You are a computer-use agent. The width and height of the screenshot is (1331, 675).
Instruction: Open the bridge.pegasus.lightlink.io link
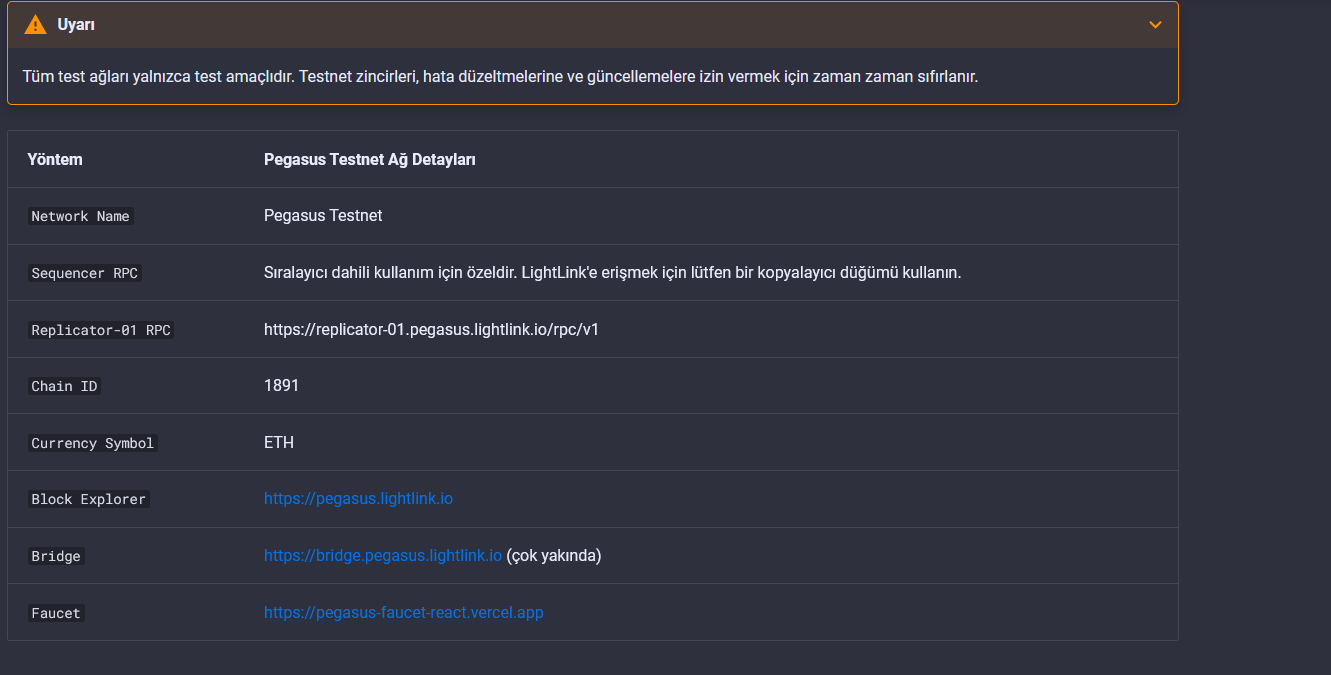click(383, 555)
